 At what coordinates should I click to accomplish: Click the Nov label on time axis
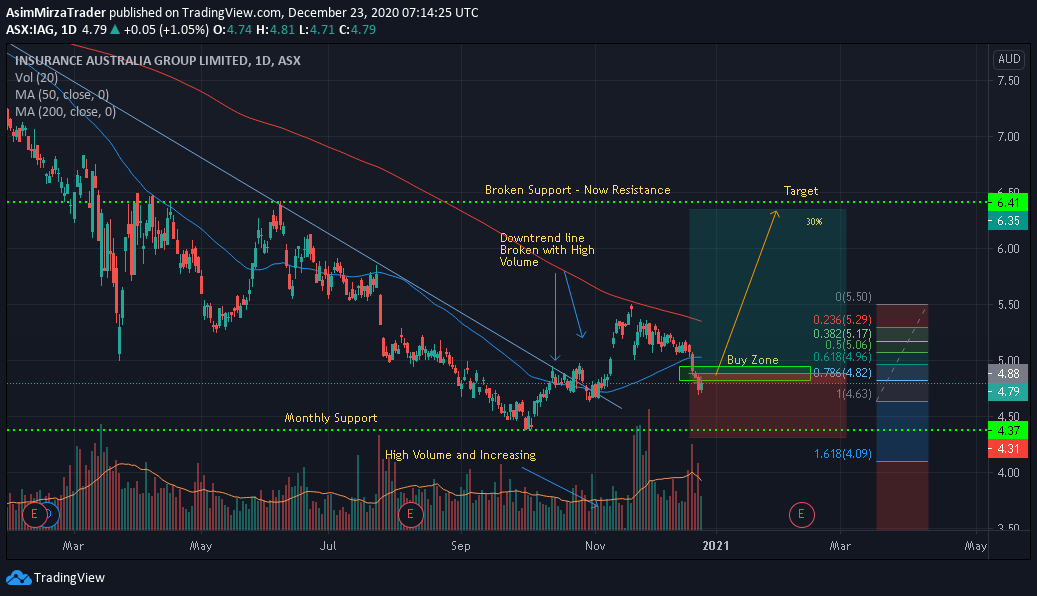coord(595,546)
